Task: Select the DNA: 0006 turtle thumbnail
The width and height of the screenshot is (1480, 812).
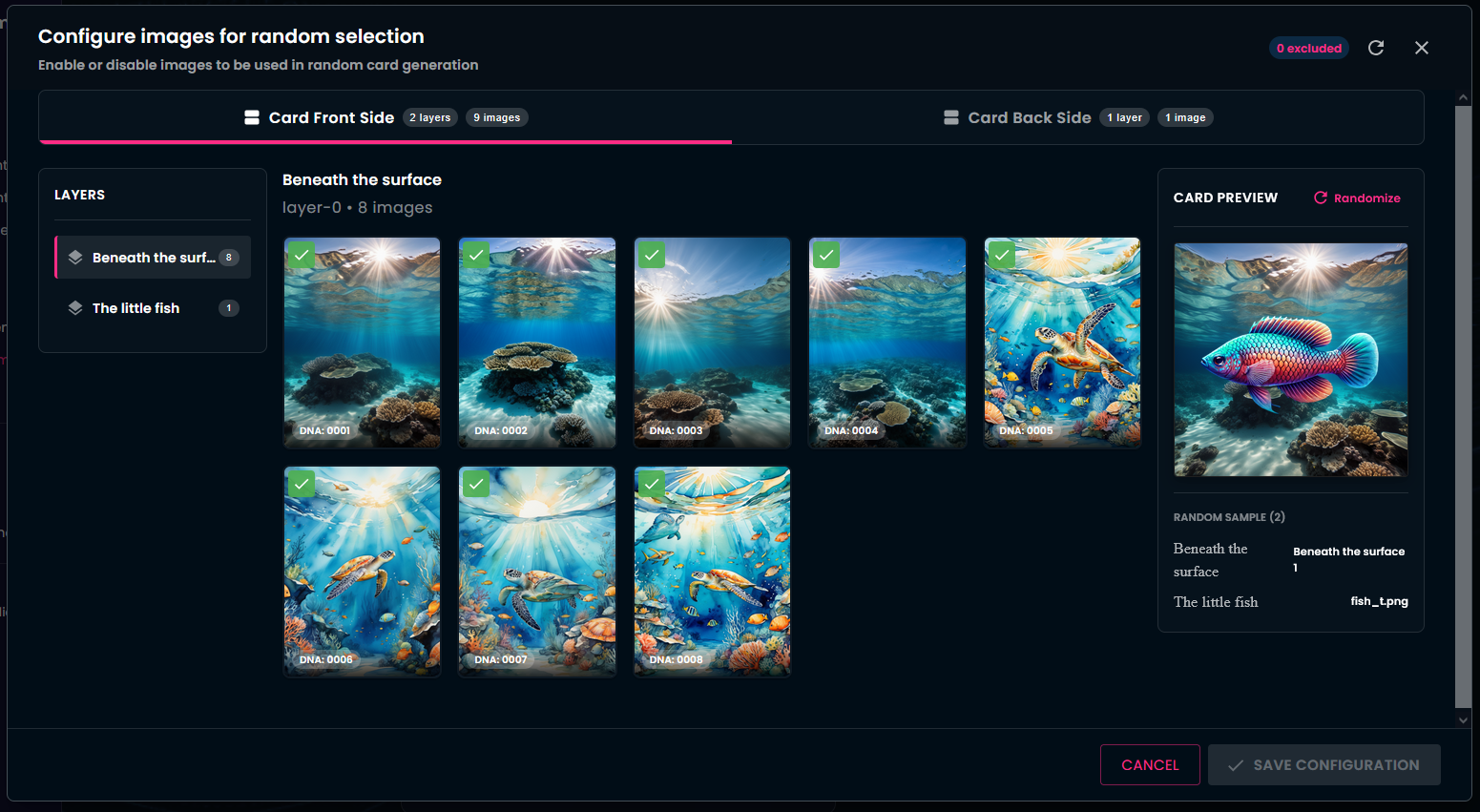Action: click(x=363, y=573)
